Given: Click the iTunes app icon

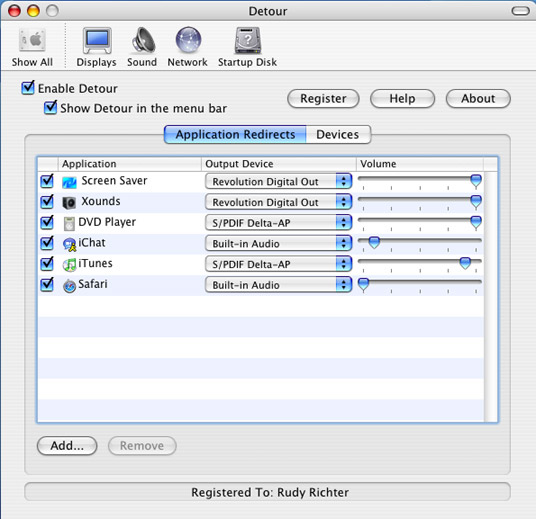Looking at the screenshot, I should pos(69,265).
